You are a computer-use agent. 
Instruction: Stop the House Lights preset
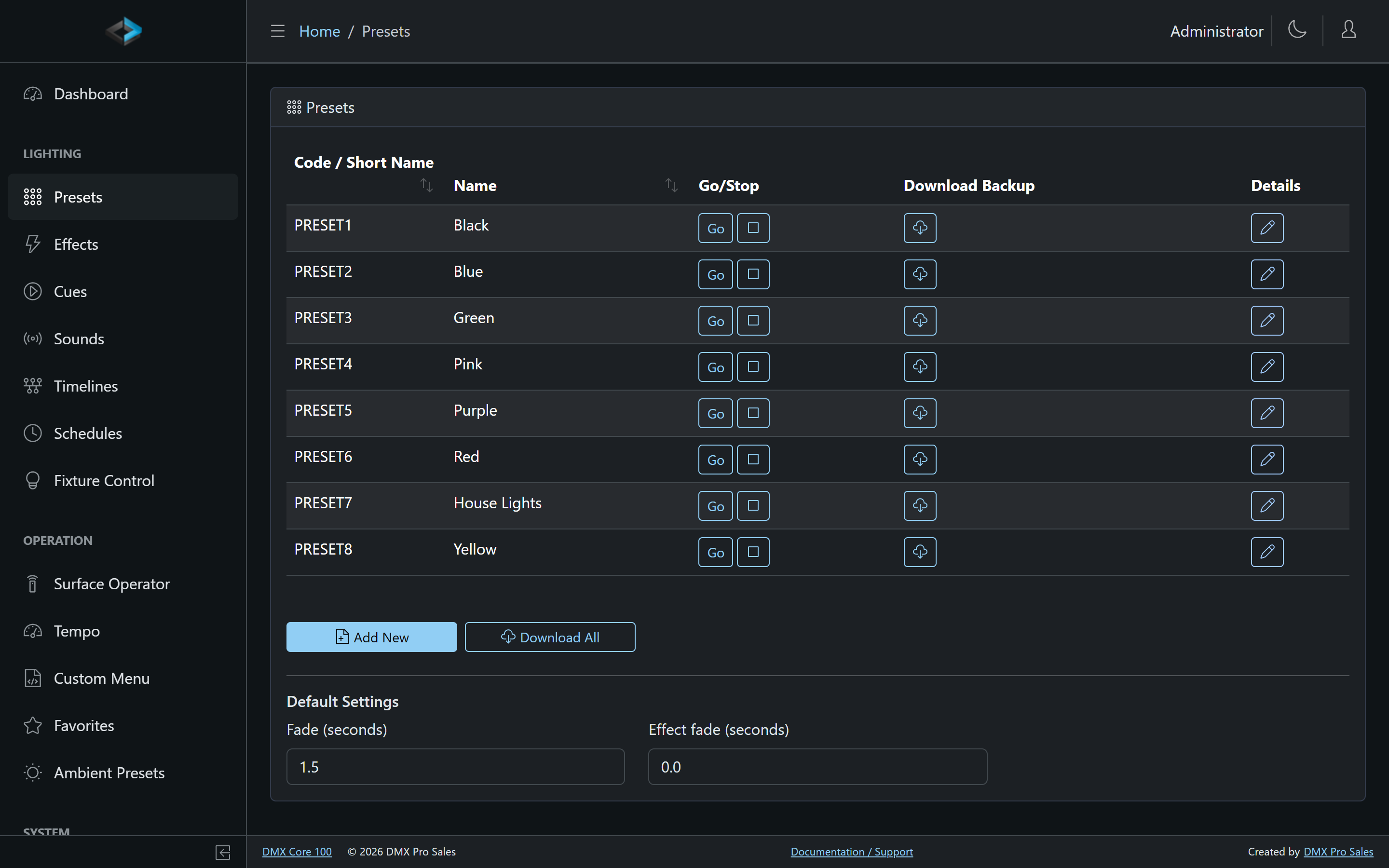[x=753, y=506]
